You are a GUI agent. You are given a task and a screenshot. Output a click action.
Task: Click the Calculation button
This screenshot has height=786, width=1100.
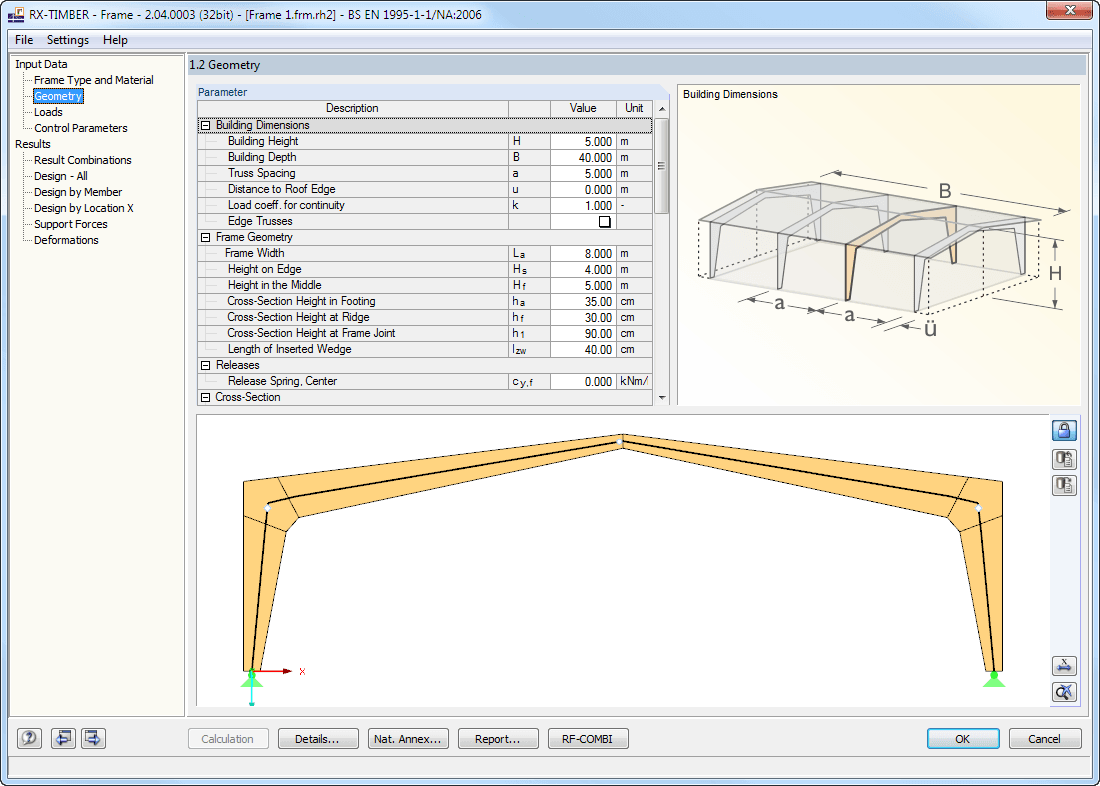[228, 738]
